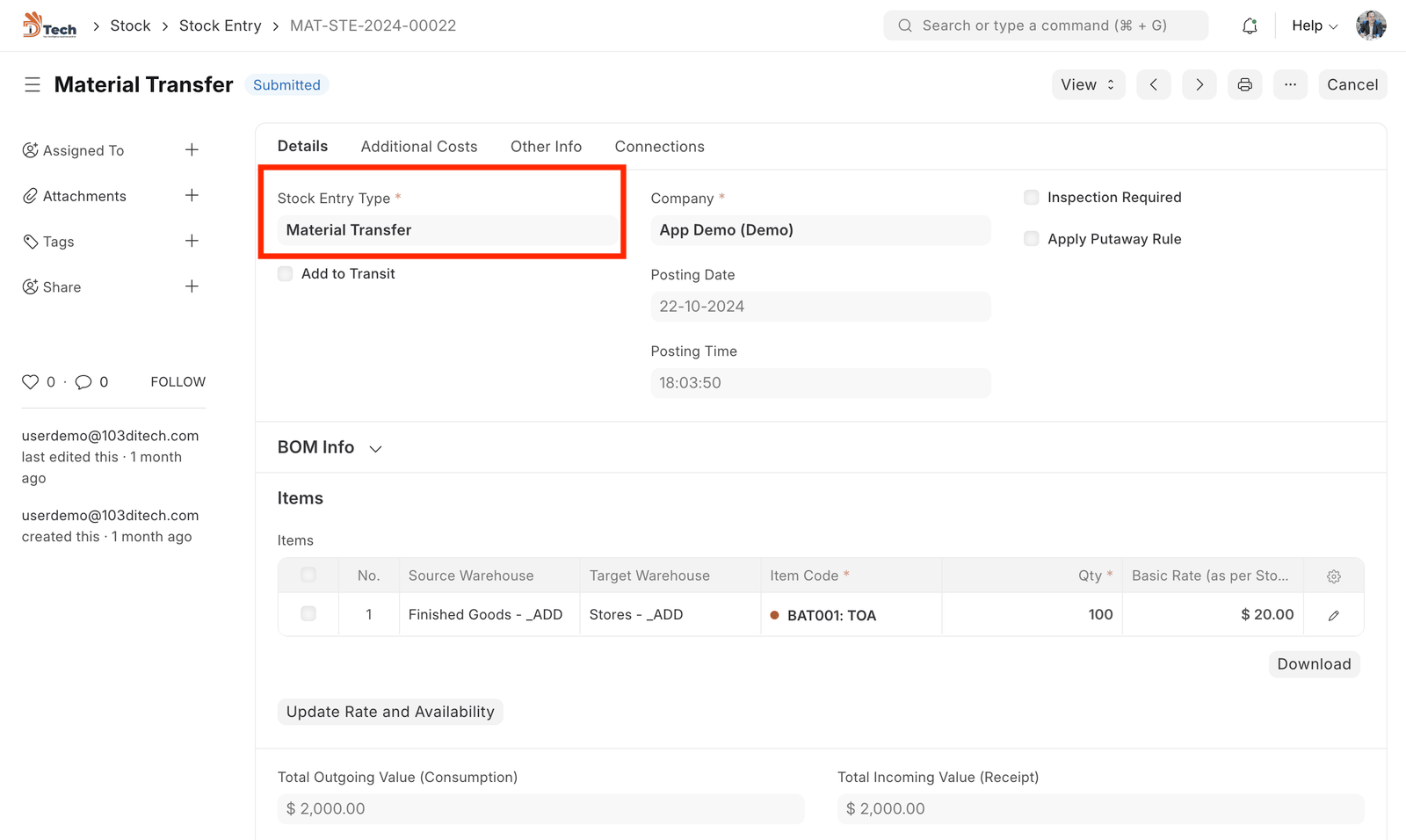Edit row 1 with pencil icon
Screen dimensions: 1406x840
tap(1333, 616)
